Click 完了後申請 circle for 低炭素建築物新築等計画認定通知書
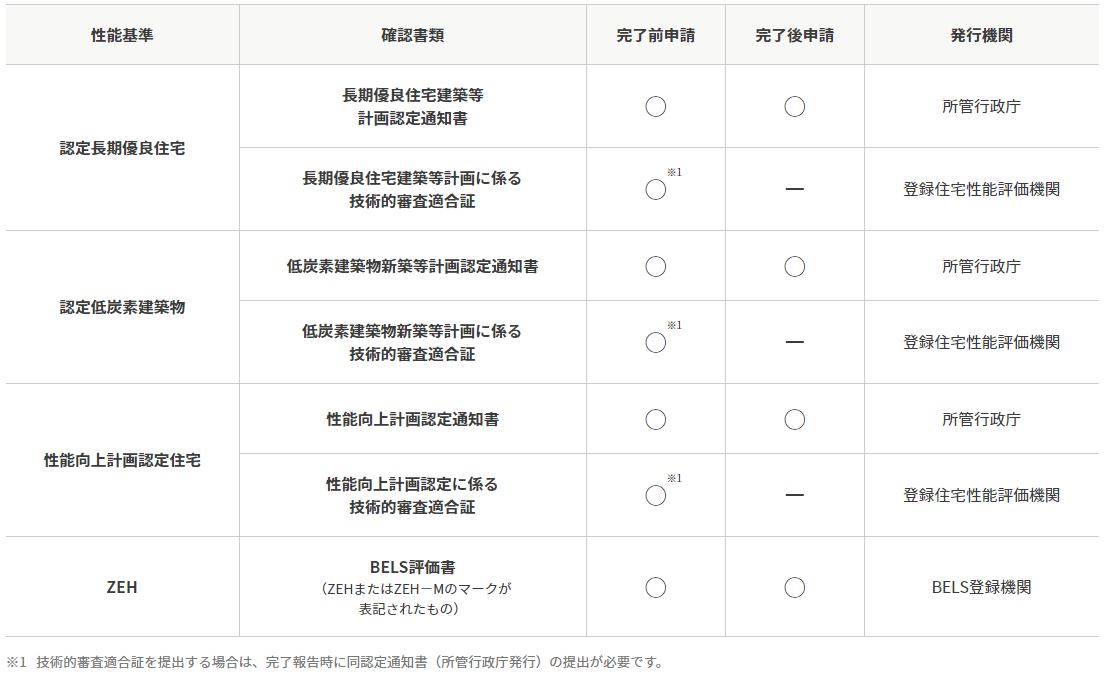The height and width of the screenshot is (676, 1110). click(x=794, y=267)
